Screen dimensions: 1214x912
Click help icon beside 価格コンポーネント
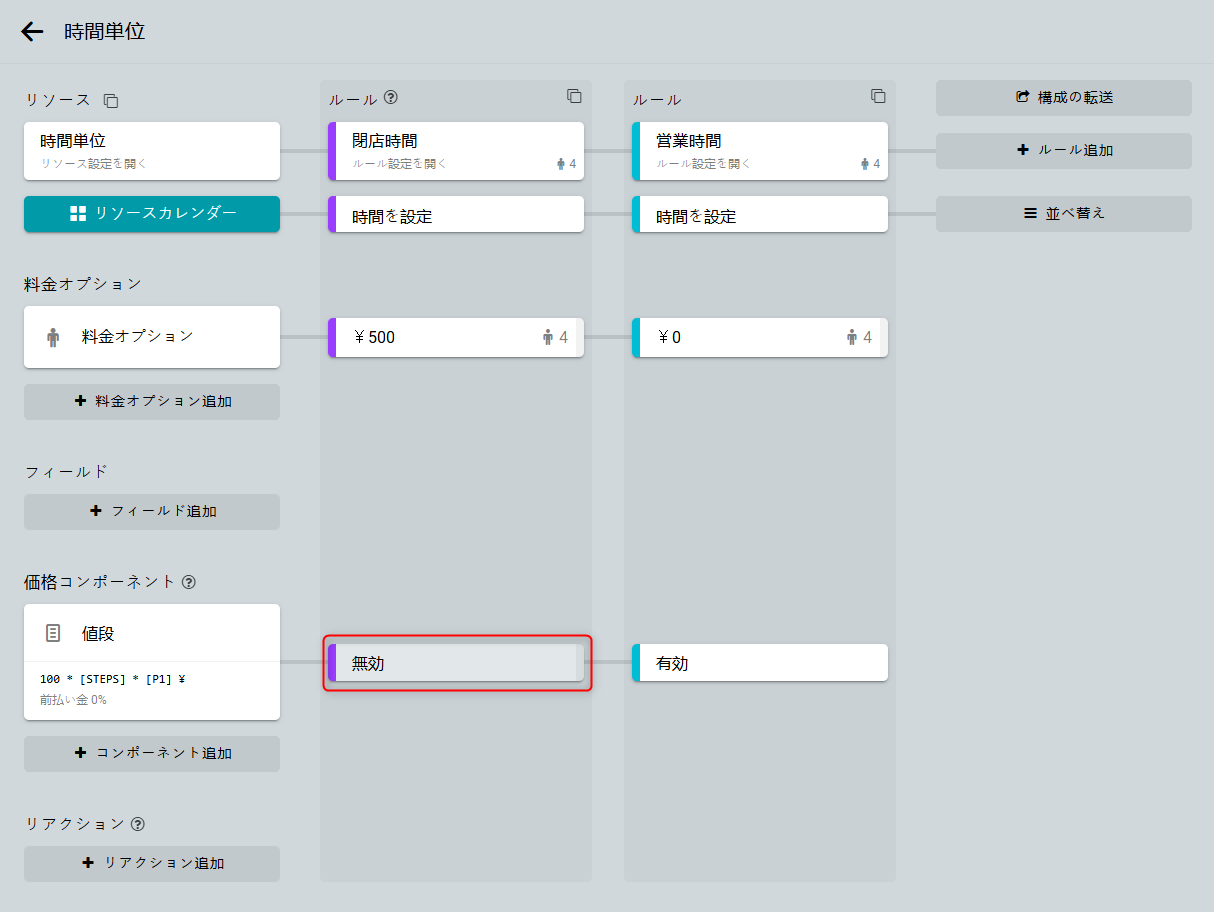click(x=189, y=581)
